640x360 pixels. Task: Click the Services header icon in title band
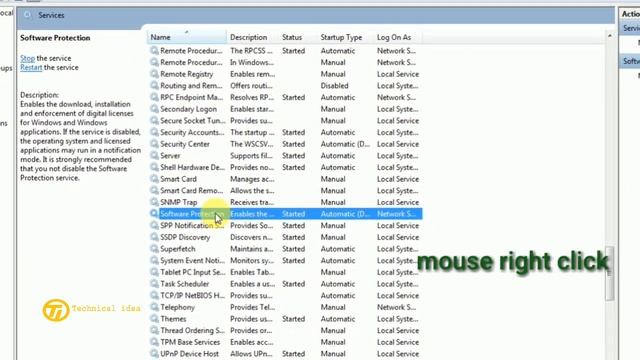tap(27, 15)
